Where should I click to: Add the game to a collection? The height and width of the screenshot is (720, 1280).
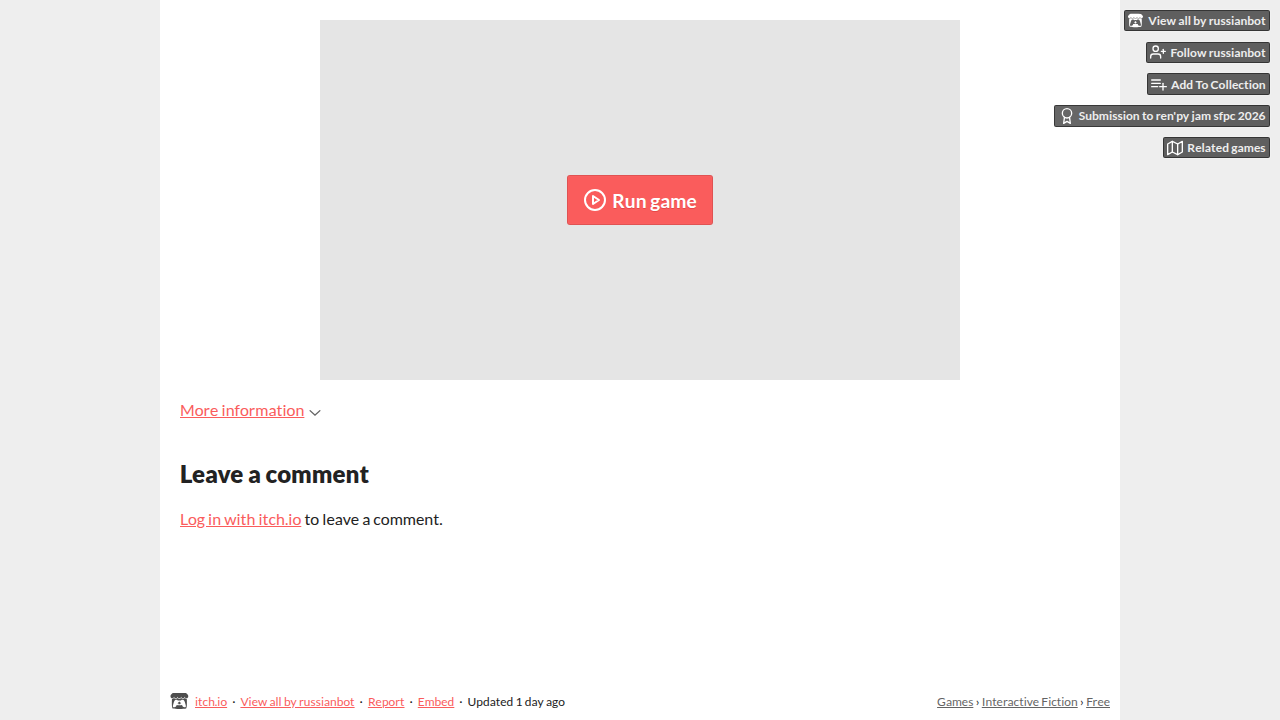(x=1208, y=85)
